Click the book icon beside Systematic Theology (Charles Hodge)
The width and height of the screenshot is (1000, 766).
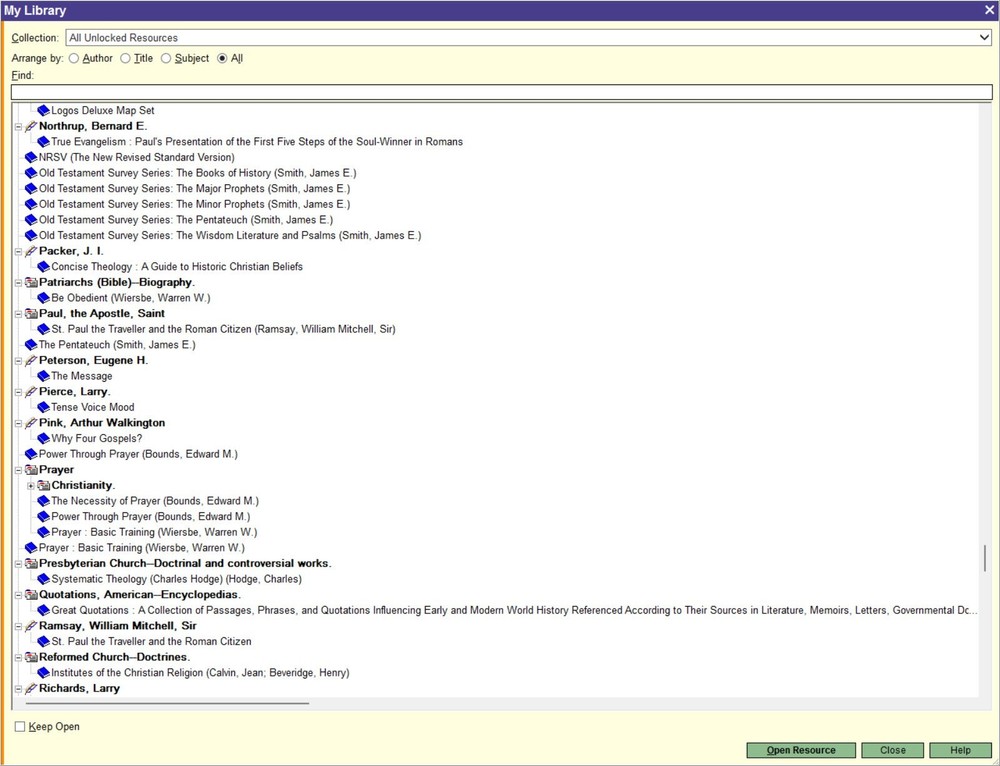(42, 579)
